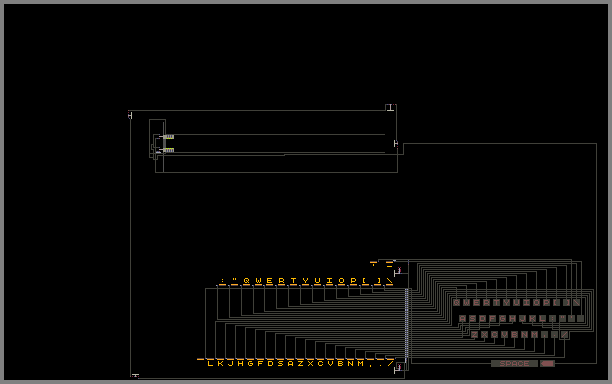Click the orange backslash label in top row
Viewport: 612px width, 384px height.
click(390, 281)
